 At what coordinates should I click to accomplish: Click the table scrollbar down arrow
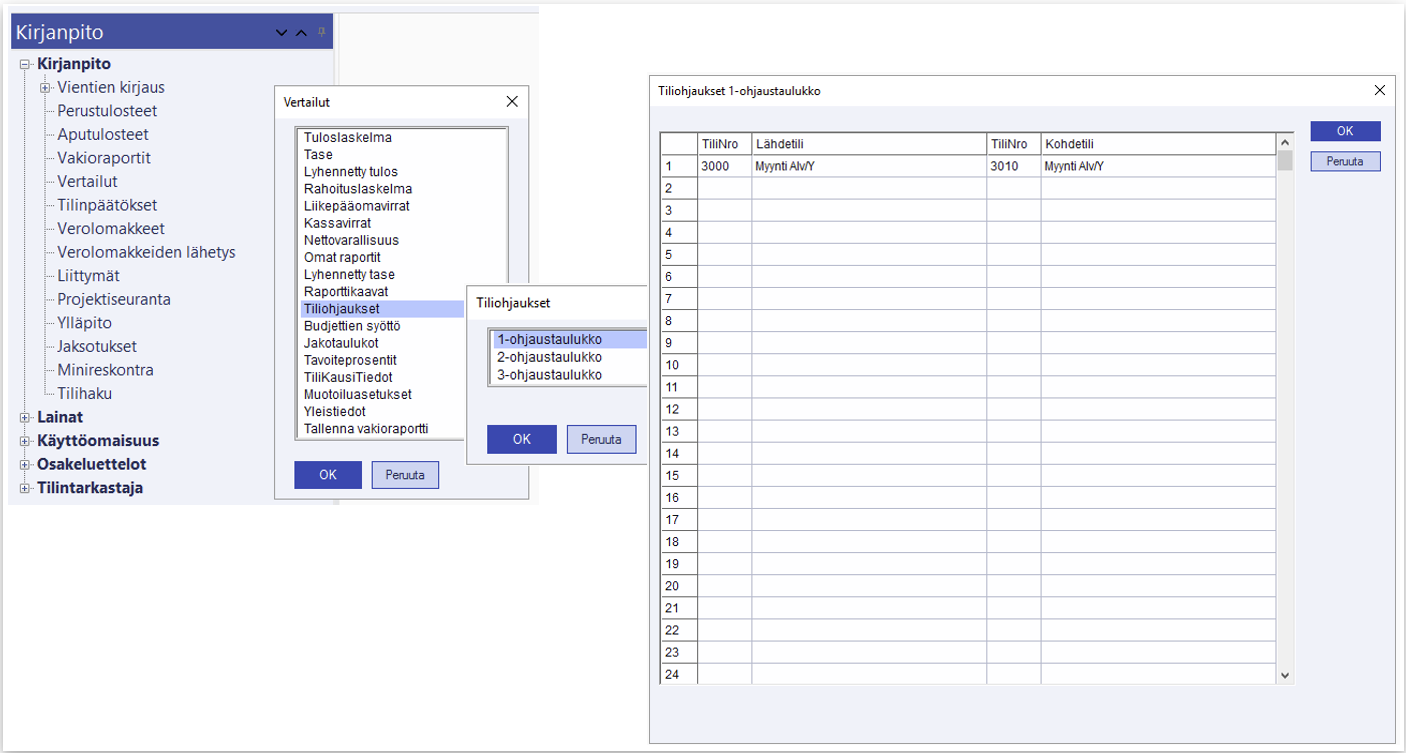click(1285, 676)
